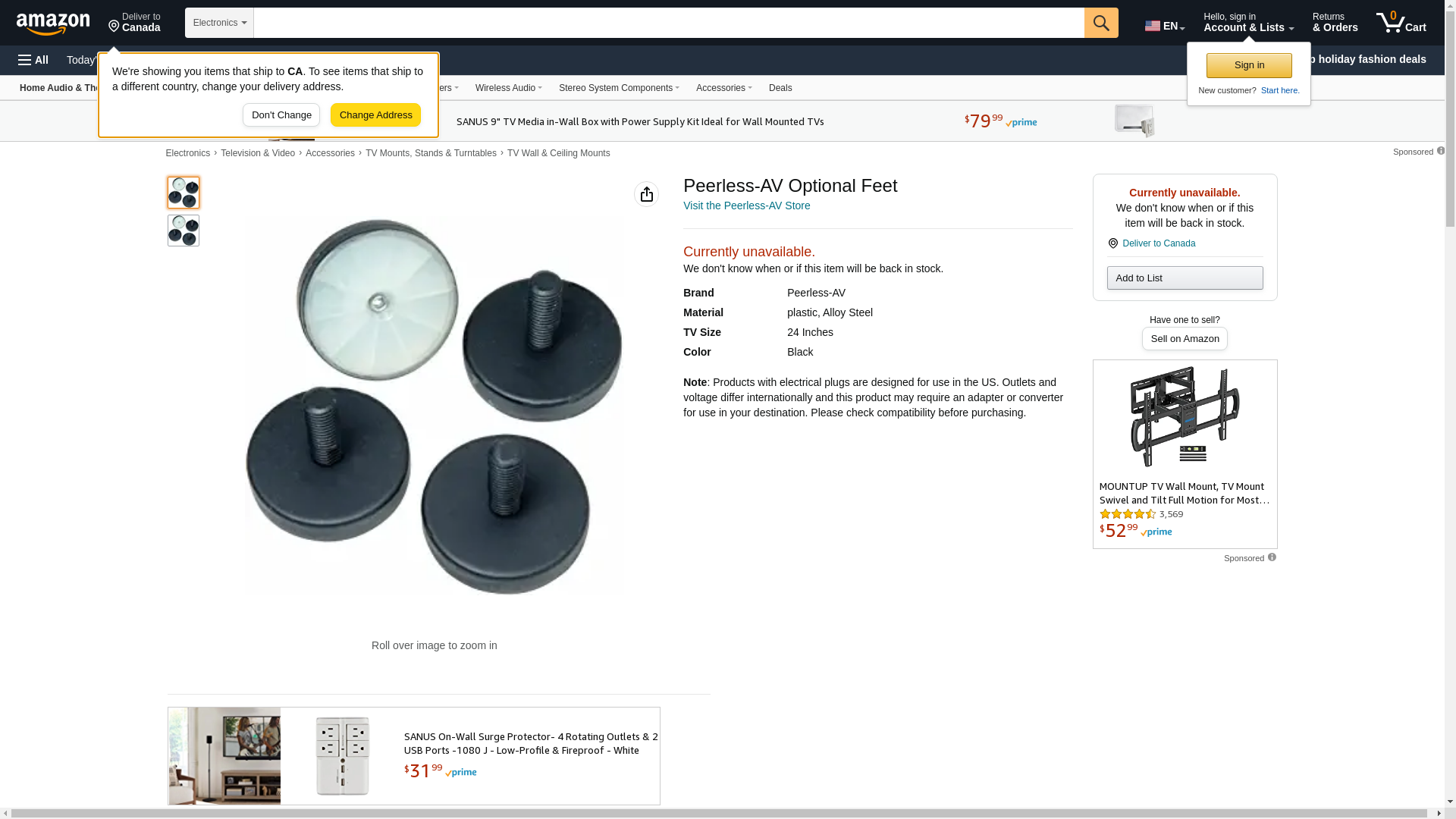The width and height of the screenshot is (1456, 819).
Task: Click the yellow Sign in button
Action: click(x=1249, y=65)
